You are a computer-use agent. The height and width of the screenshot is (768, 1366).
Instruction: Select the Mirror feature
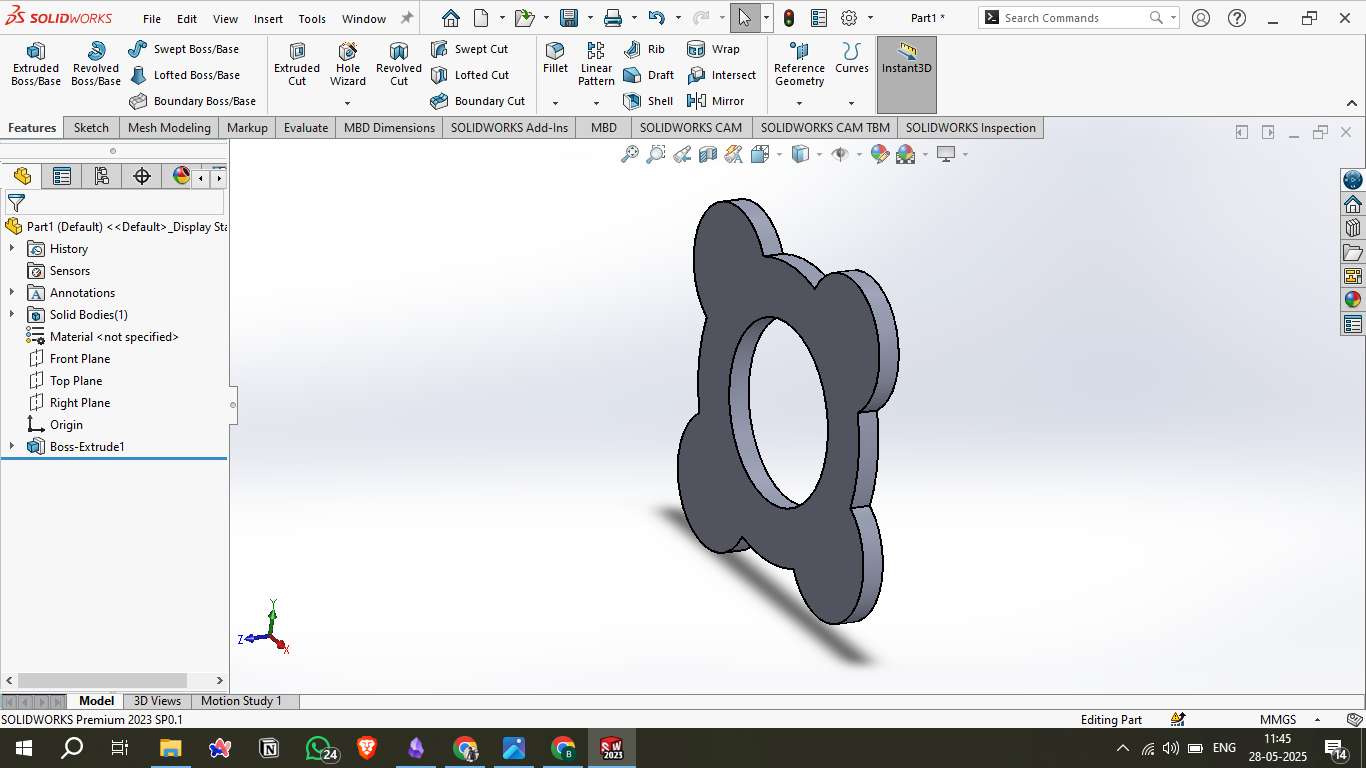click(715, 101)
